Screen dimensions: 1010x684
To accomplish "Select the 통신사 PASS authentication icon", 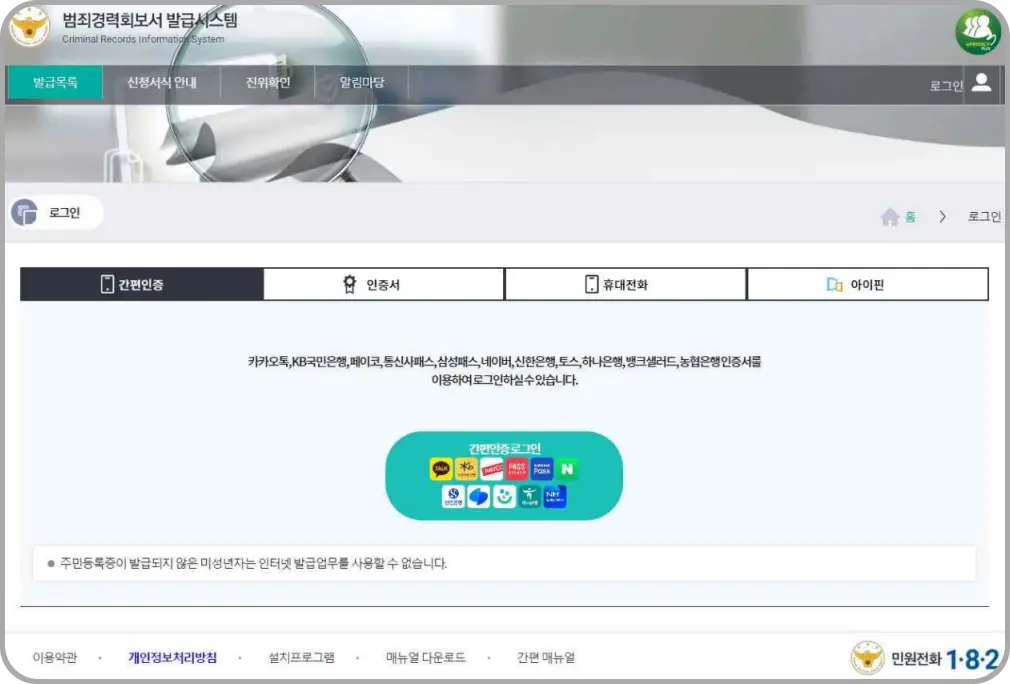I will tap(517, 469).
